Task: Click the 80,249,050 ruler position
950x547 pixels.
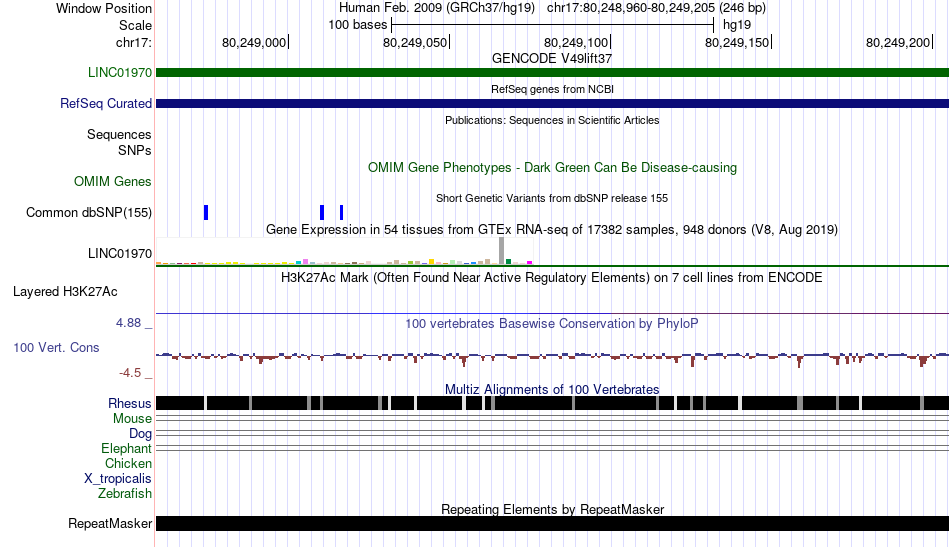Action: coord(415,42)
